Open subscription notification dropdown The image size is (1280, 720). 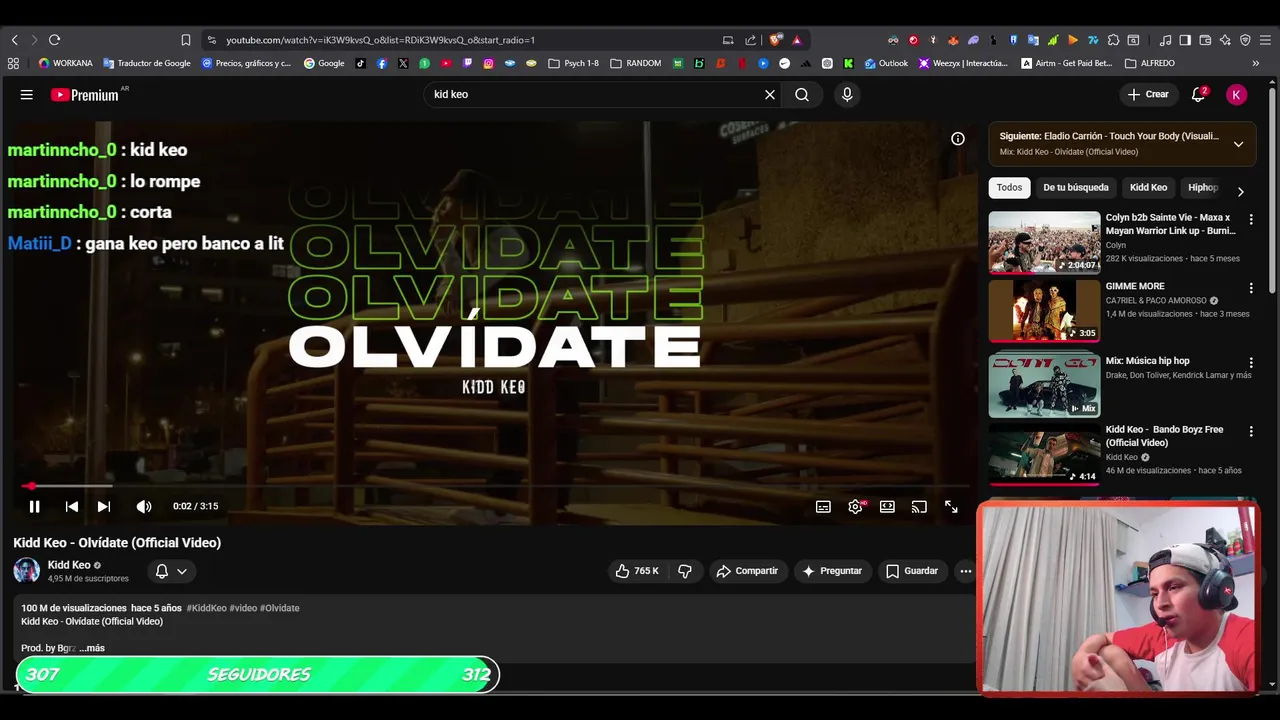pyautogui.click(x=171, y=571)
